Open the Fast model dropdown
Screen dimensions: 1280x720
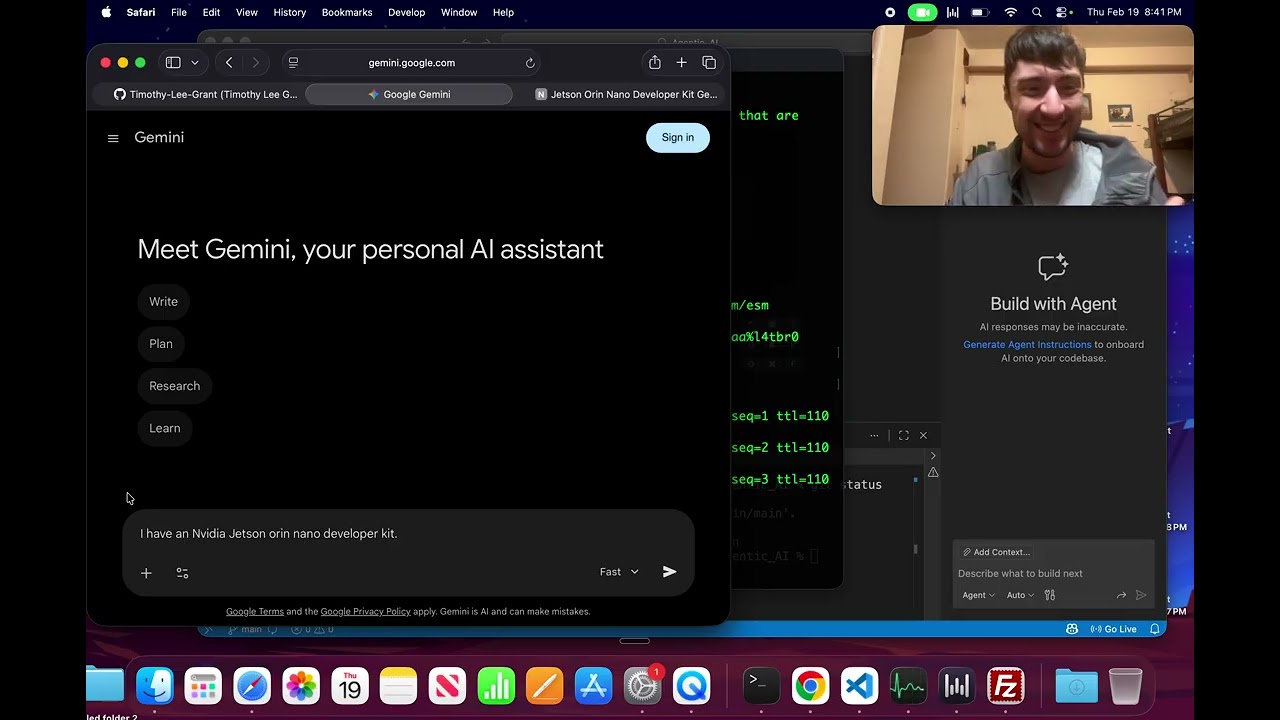(x=619, y=572)
